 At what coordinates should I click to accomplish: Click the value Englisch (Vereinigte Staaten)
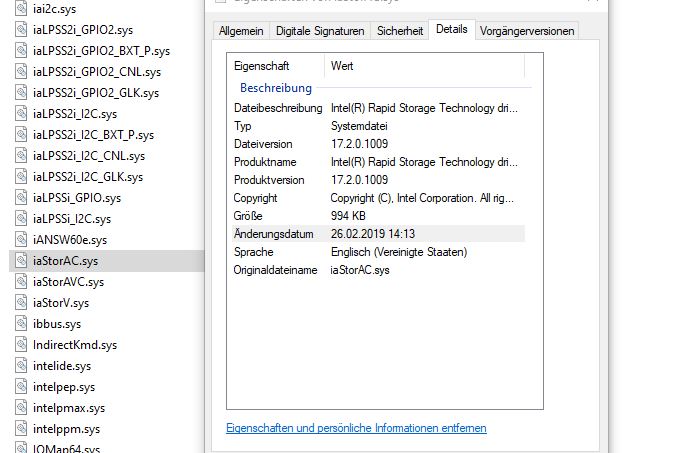[x=399, y=252]
